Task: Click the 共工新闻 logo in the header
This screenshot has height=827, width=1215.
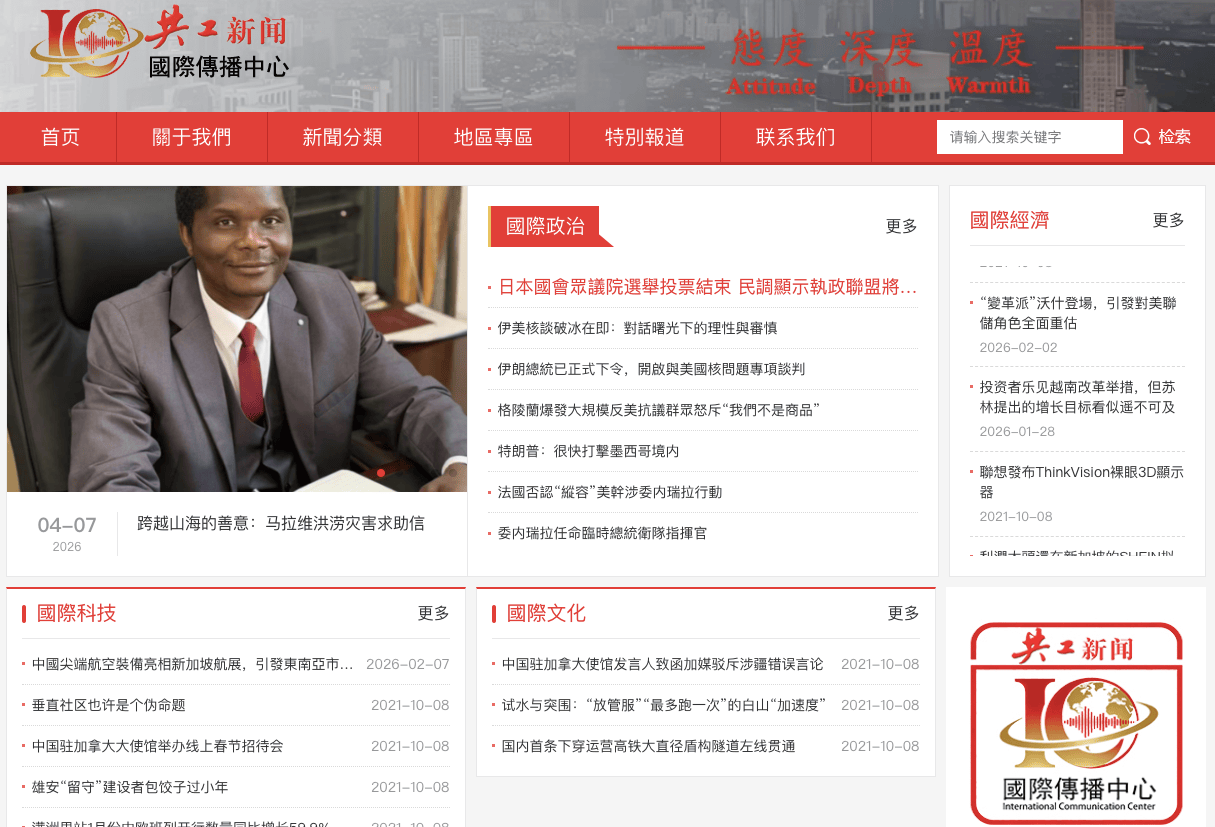Action: point(160,45)
